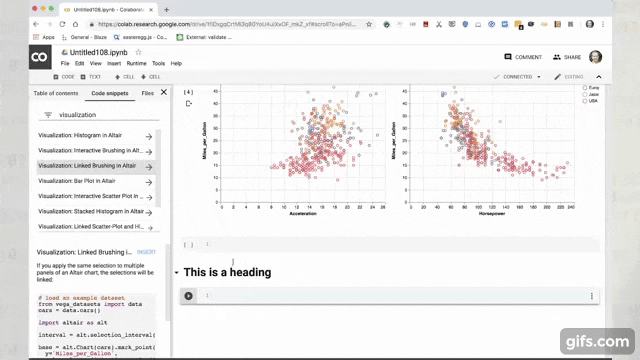This screenshot has width=640, height=360.
Task: Collapse the "This is a heading" section
Action: (x=176, y=272)
